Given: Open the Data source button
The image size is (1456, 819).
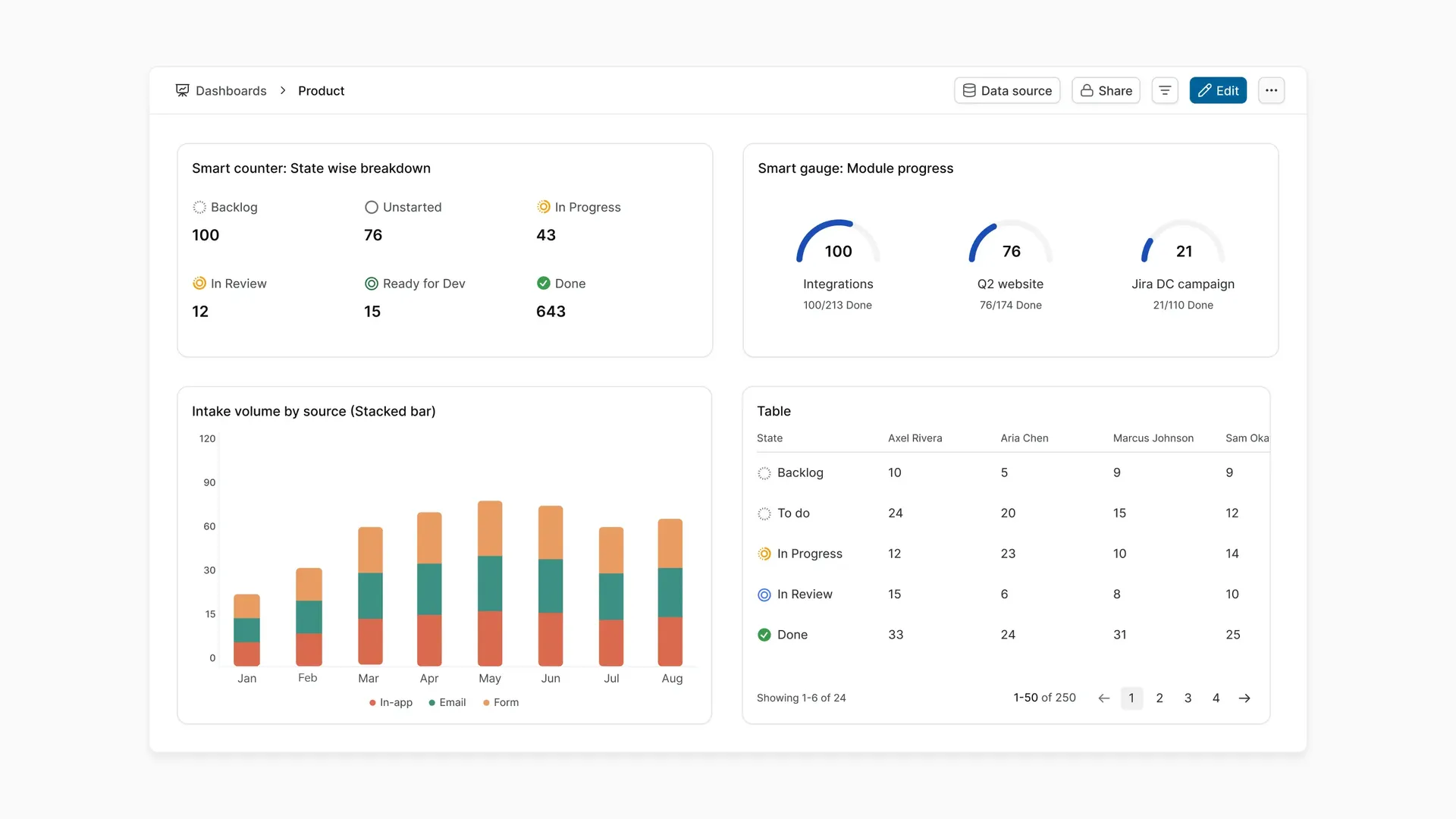Looking at the screenshot, I should (x=1007, y=90).
